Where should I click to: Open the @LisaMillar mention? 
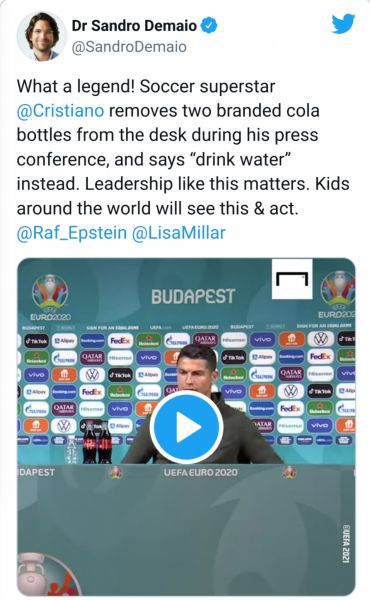tap(179, 233)
